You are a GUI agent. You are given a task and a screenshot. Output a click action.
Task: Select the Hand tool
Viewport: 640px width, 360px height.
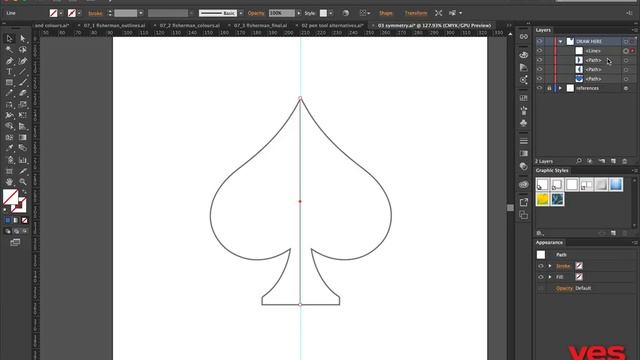(9, 182)
